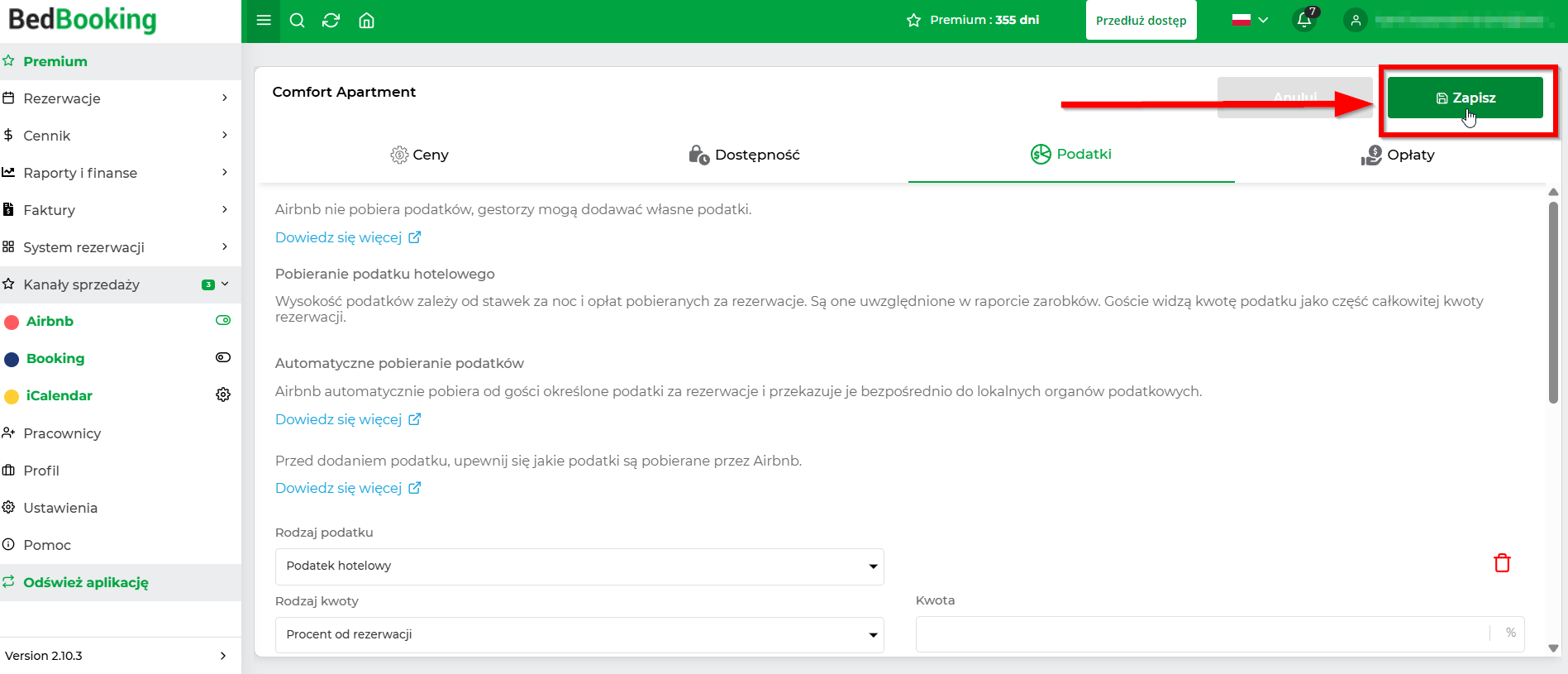This screenshot has height=674, width=1568.
Task: Toggle the Airbnb channel switch
Action: point(223,320)
